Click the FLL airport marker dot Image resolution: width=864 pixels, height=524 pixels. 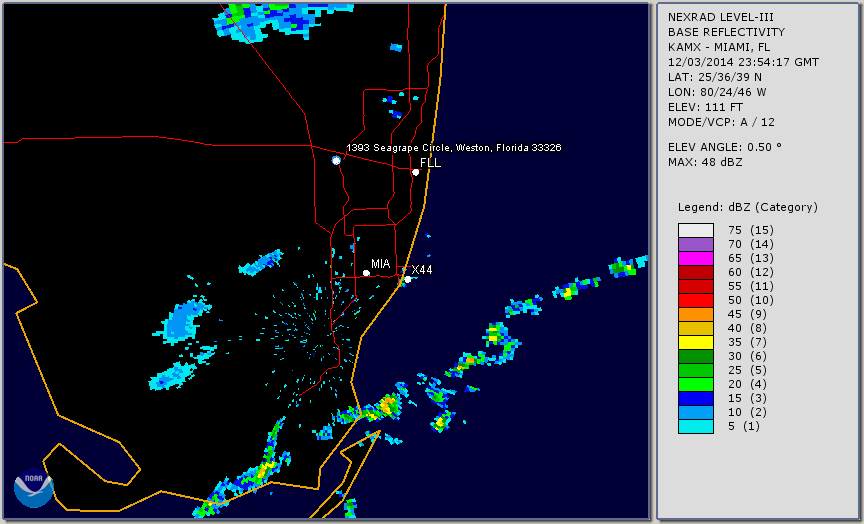coord(415,172)
